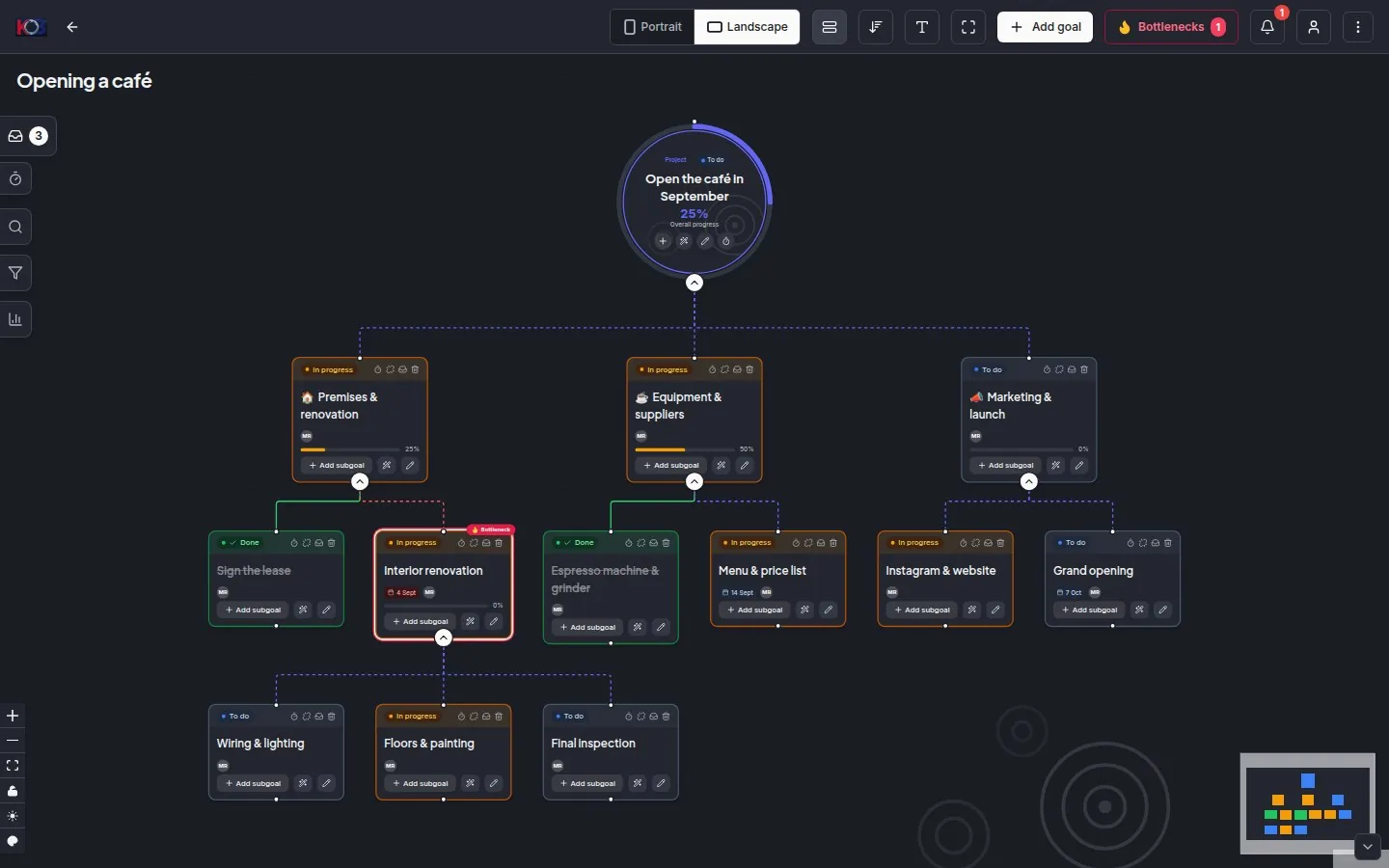Add subgoal to Espresso machine & grinder
Image resolution: width=1389 pixels, height=868 pixels.
click(587, 627)
